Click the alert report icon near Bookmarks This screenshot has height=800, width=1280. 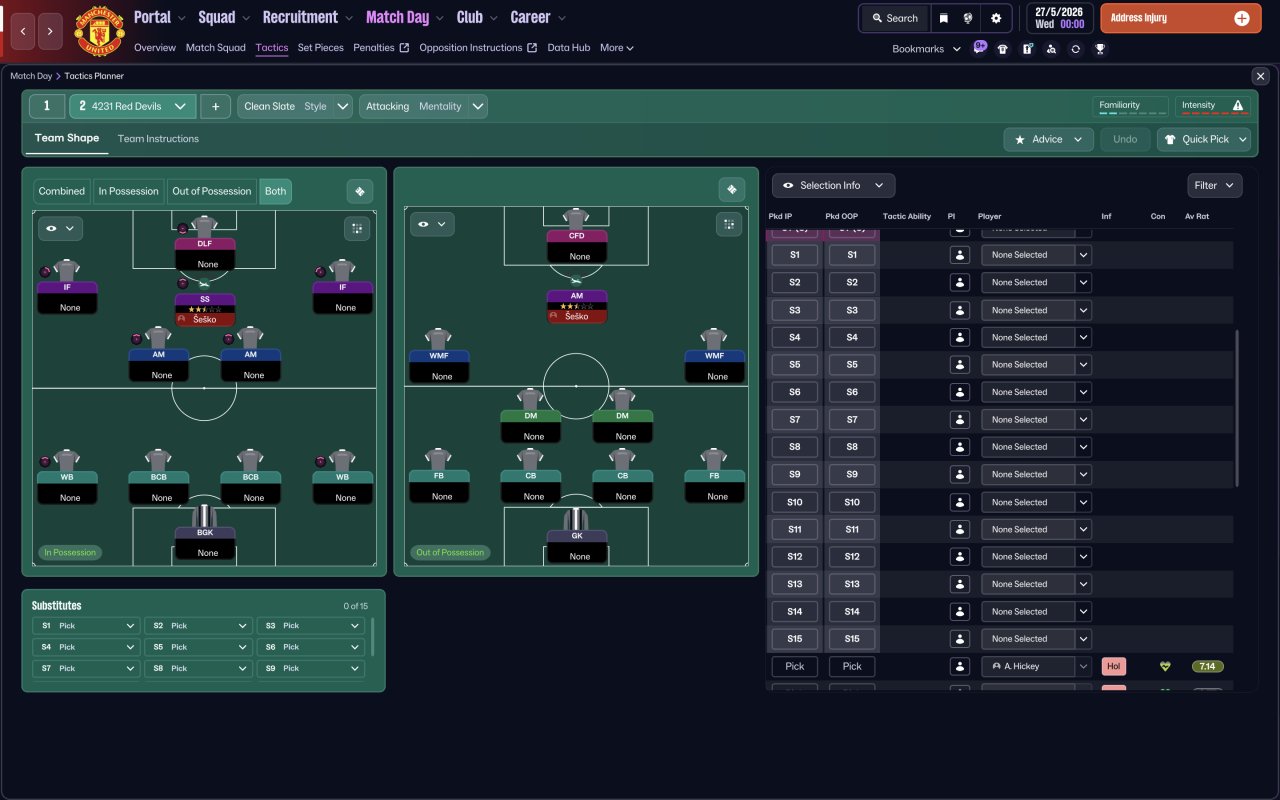click(1027, 48)
